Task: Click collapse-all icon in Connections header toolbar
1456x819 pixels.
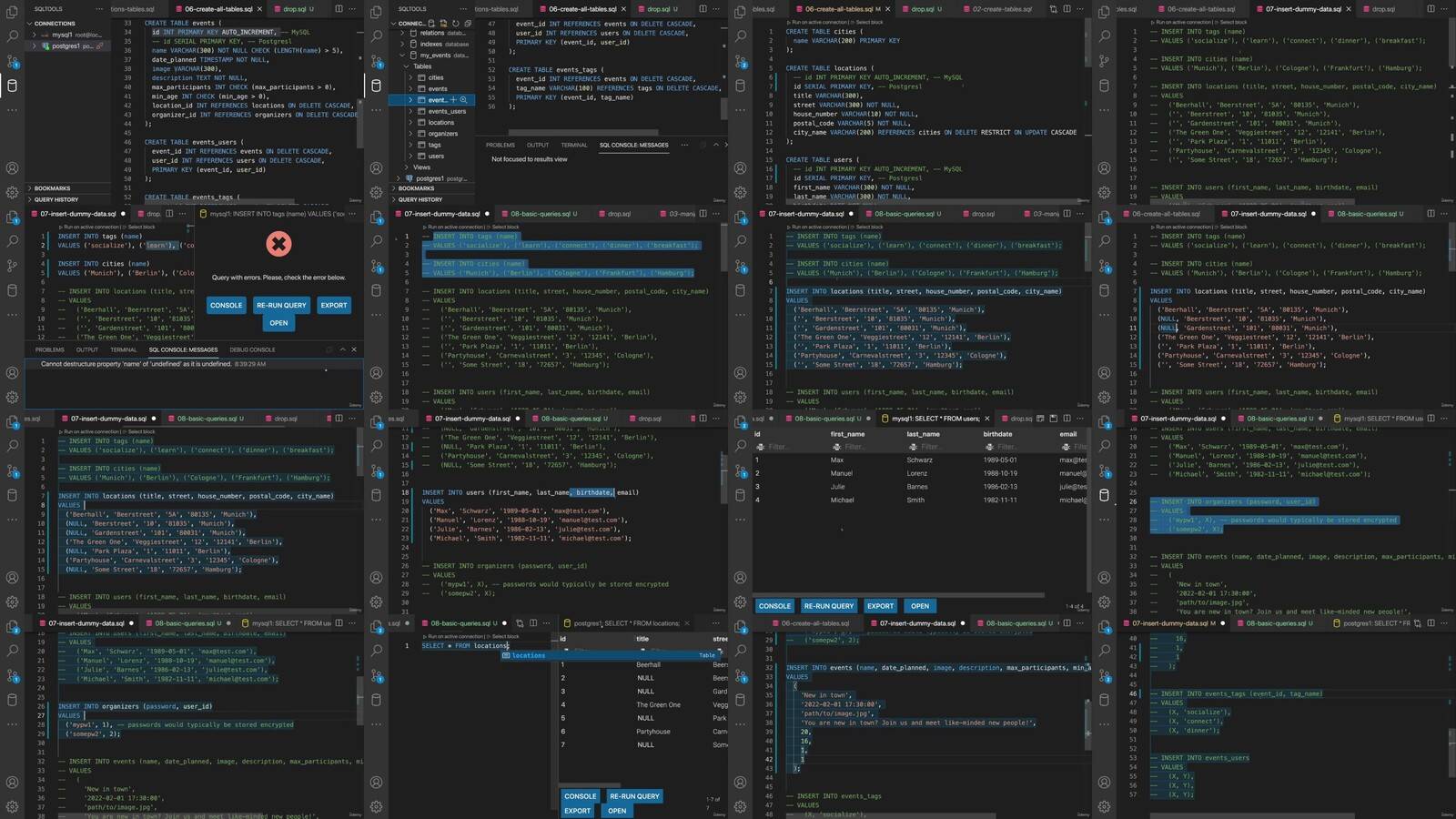Action: 468,23
